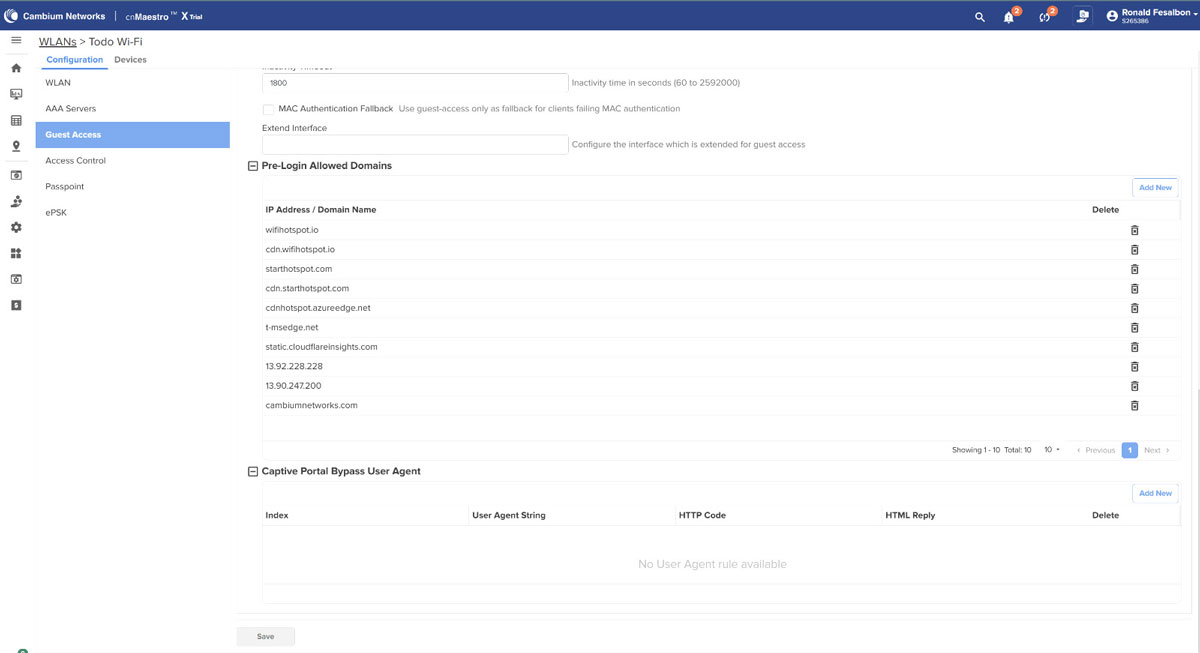The height and width of the screenshot is (653, 1200).
Task: Click Add New for allowed domains
Action: point(1155,187)
